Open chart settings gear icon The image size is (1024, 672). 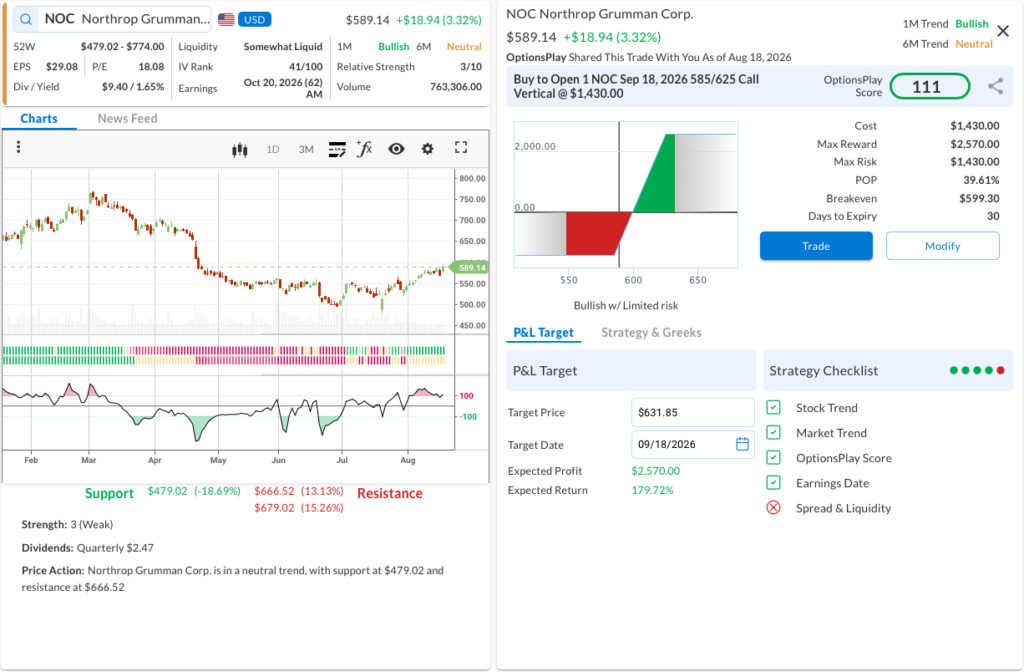click(x=427, y=149)
